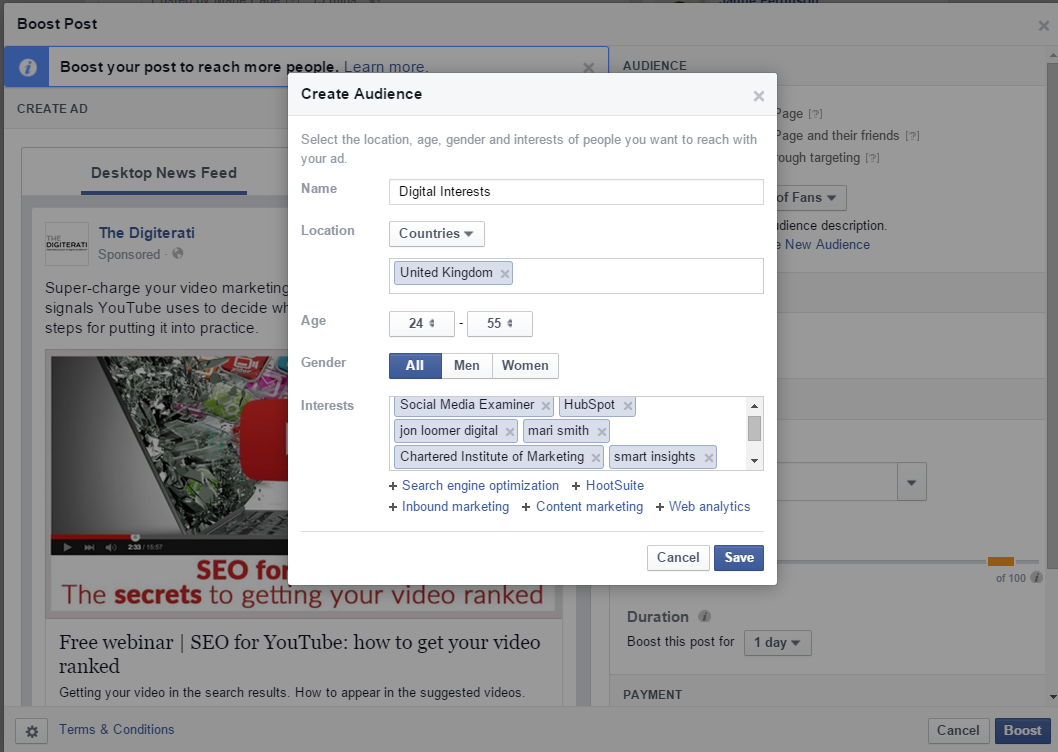Save the new audience
This screenshot has width=1058, height=752.
(x=739, y=558)
